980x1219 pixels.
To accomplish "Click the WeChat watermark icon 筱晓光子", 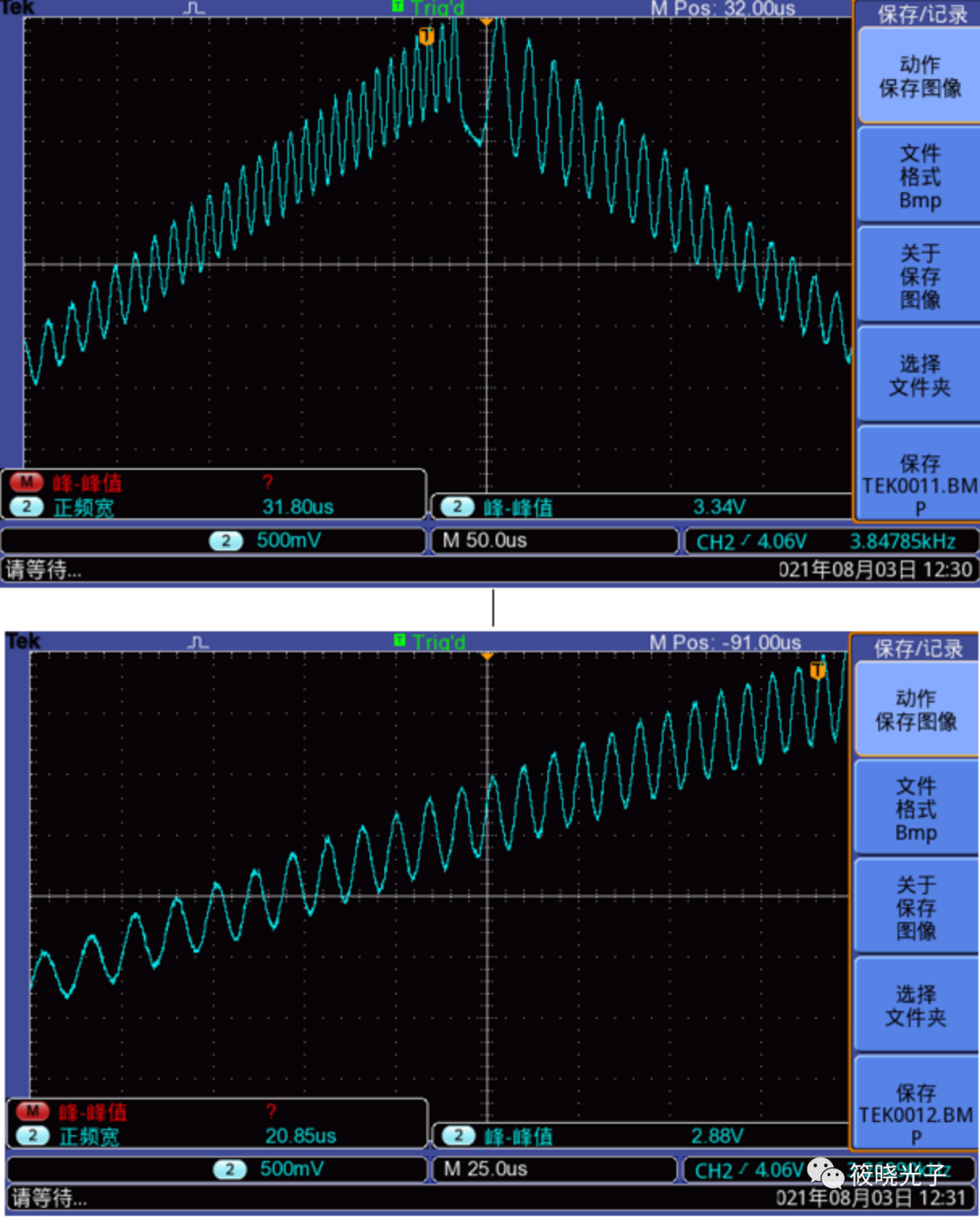I will (x=827, y=1174).
